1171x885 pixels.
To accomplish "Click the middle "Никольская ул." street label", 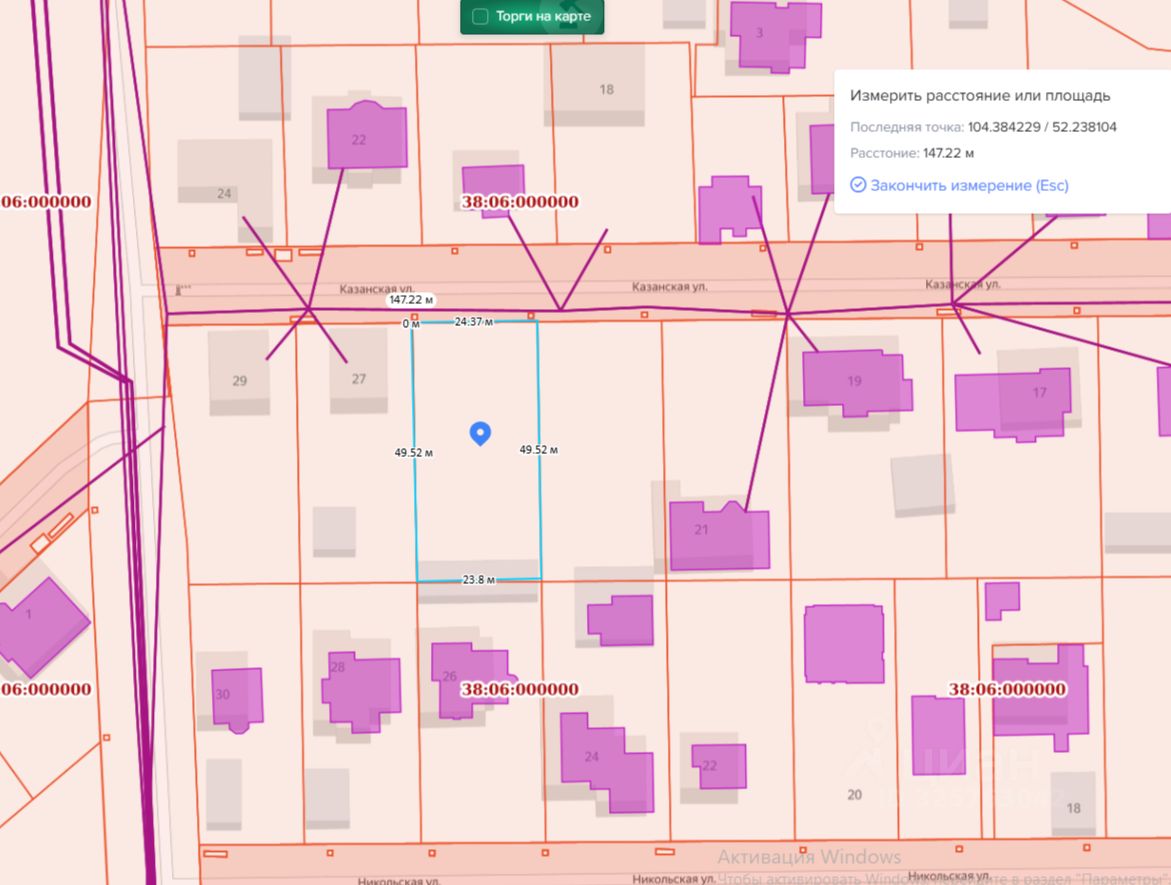I will (x=674, y=878).
